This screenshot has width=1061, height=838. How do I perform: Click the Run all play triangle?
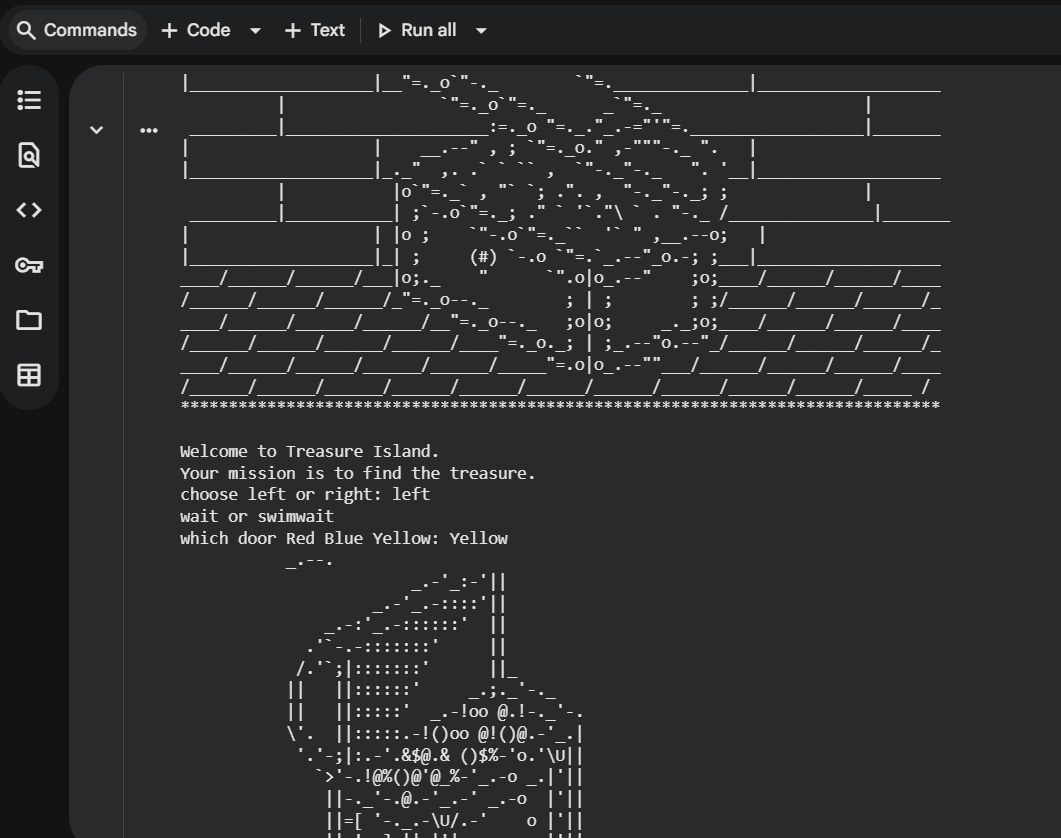pyautogui.click(x=385, y=30)
